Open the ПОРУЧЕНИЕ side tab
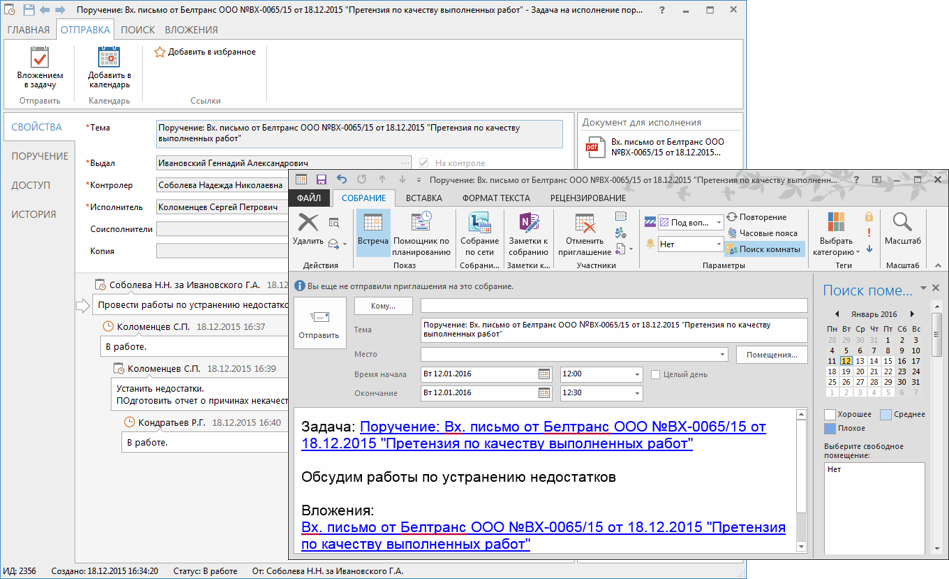The height and width of the screenshot is (579, 949). [40, 156]
